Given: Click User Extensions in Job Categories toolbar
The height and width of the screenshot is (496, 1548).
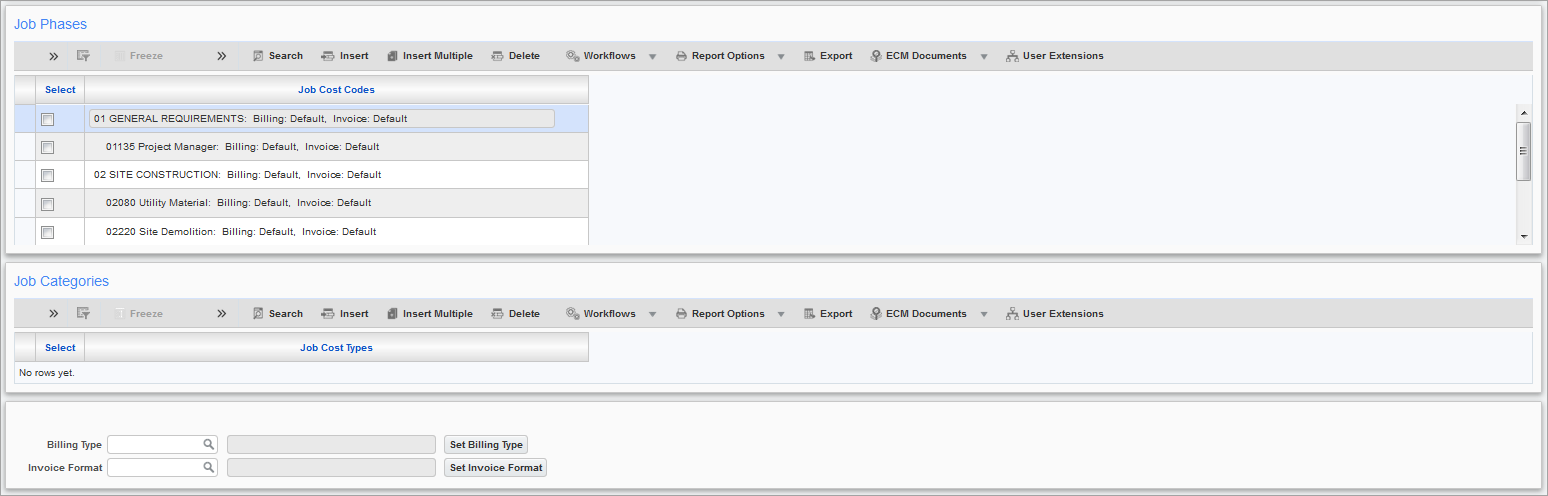Looking at the screenshot, I should point(1055,314).
